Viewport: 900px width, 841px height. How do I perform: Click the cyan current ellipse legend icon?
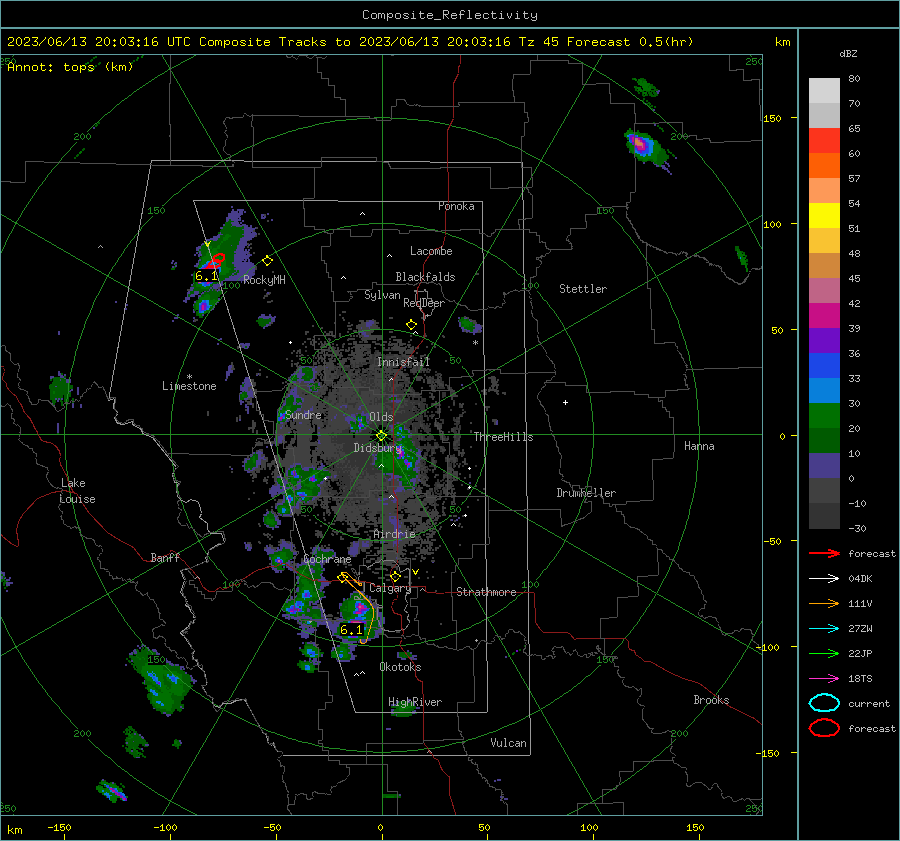824,703
